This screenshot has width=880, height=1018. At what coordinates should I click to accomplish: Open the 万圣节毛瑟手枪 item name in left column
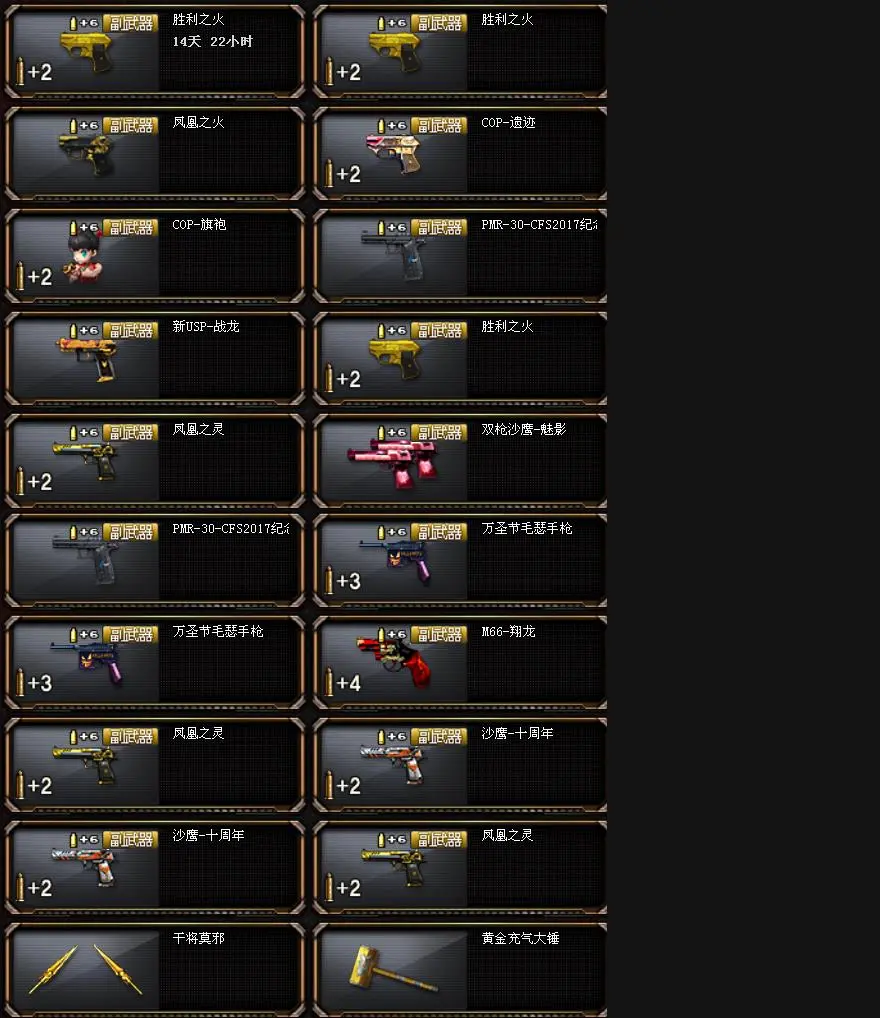coord(218,631)
